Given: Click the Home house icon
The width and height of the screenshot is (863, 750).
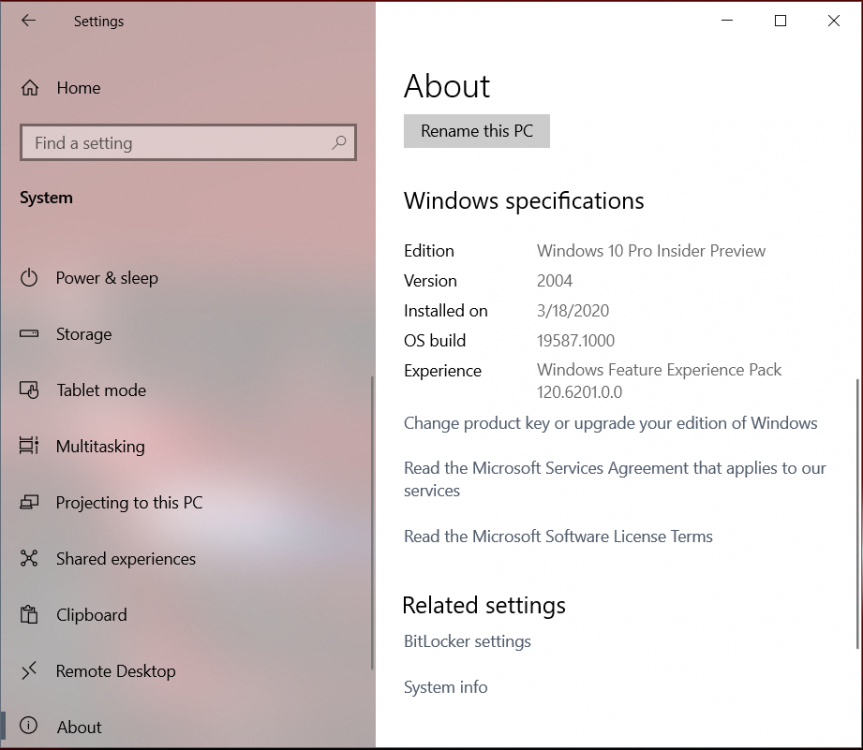Looking at the screenshot, I should [x=30, y=88].
